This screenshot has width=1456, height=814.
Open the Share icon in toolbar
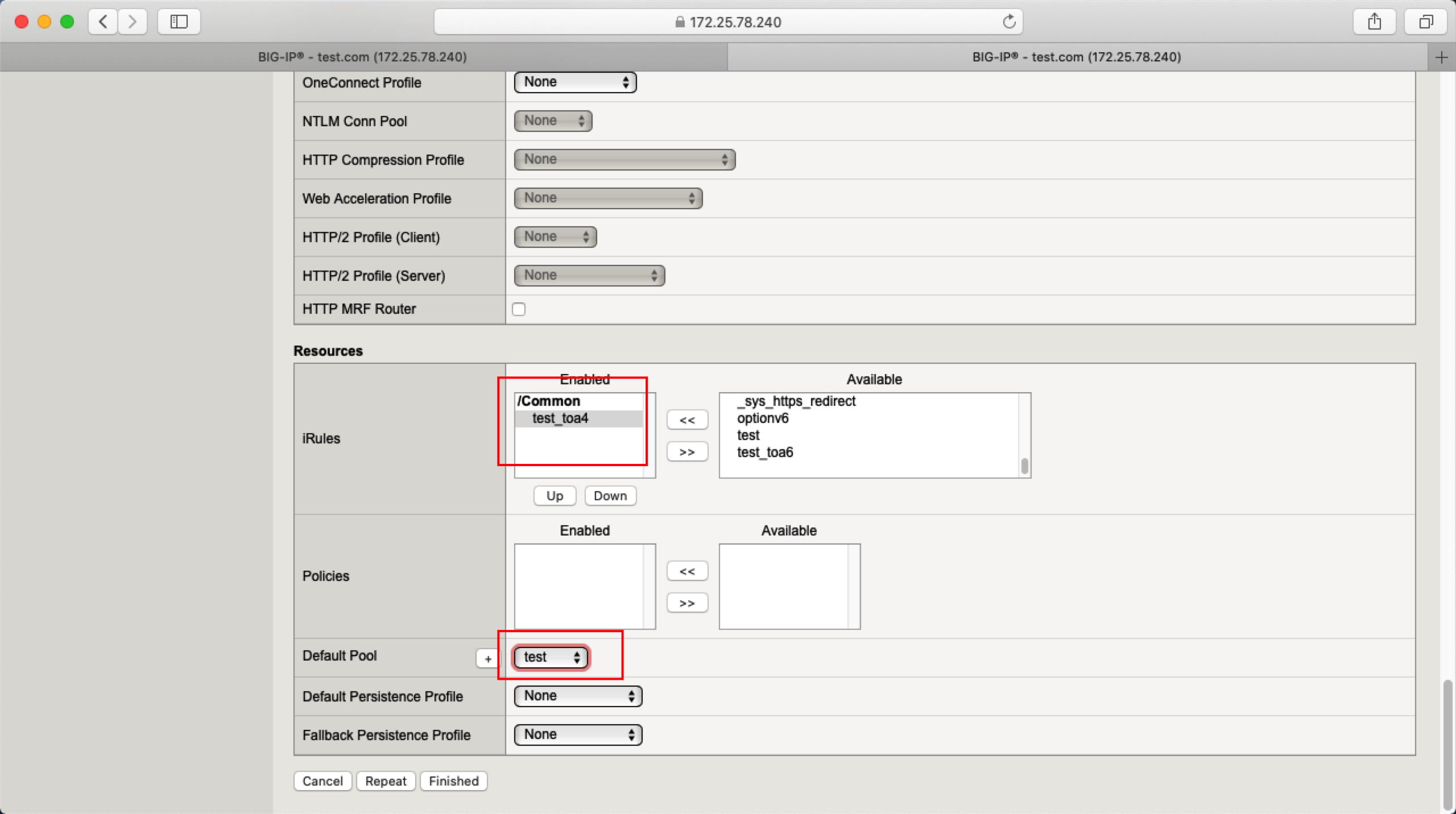[x=1374, y=22]
